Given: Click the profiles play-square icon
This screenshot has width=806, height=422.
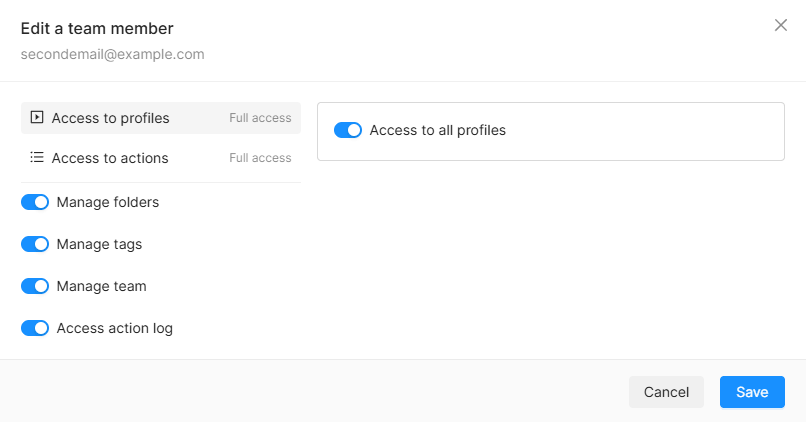Looking at the screenshot, I should tap(37, 117).
